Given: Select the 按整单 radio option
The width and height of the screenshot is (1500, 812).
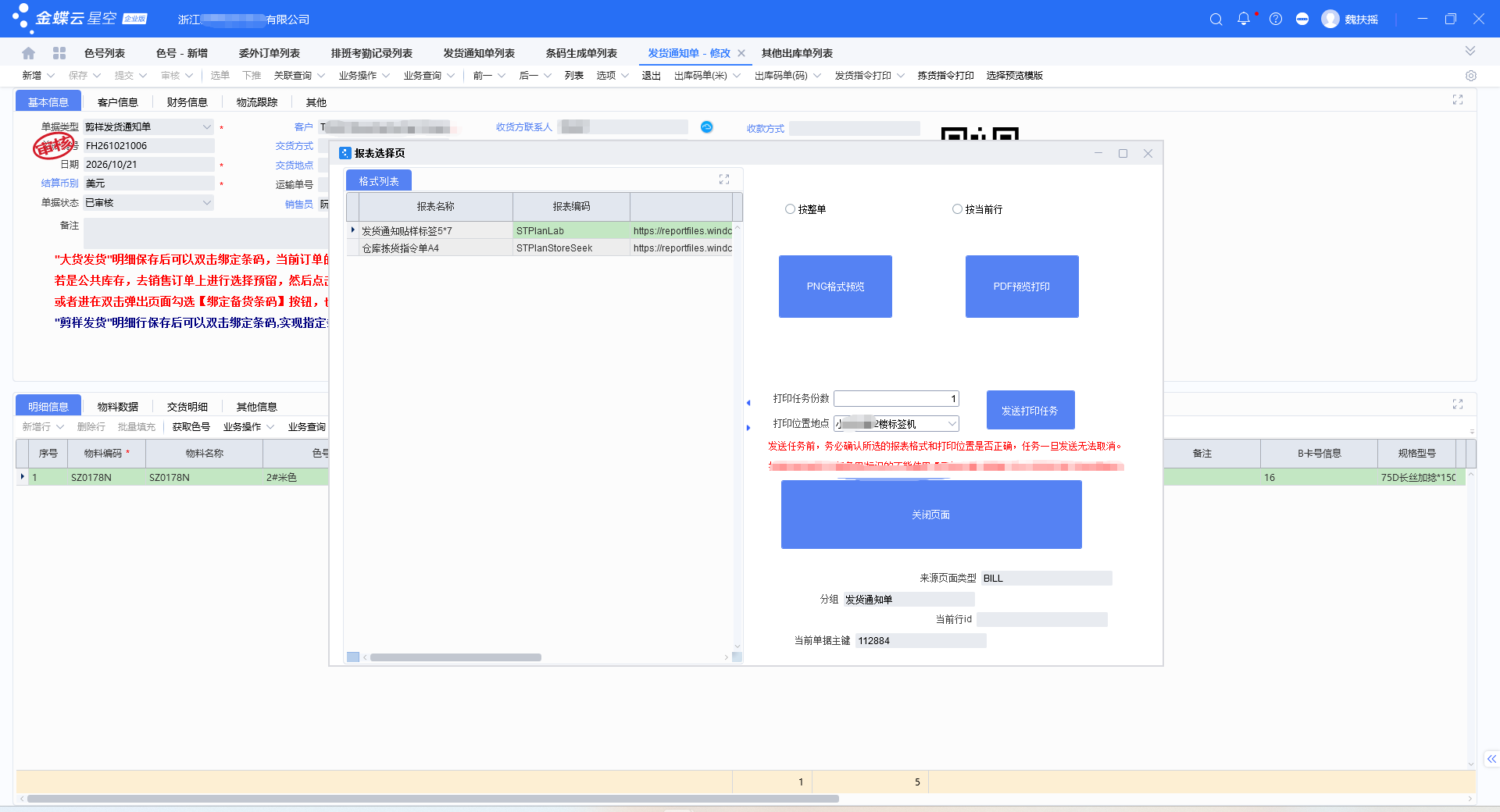Looking at the screenshot, I should tap(790, 209).
